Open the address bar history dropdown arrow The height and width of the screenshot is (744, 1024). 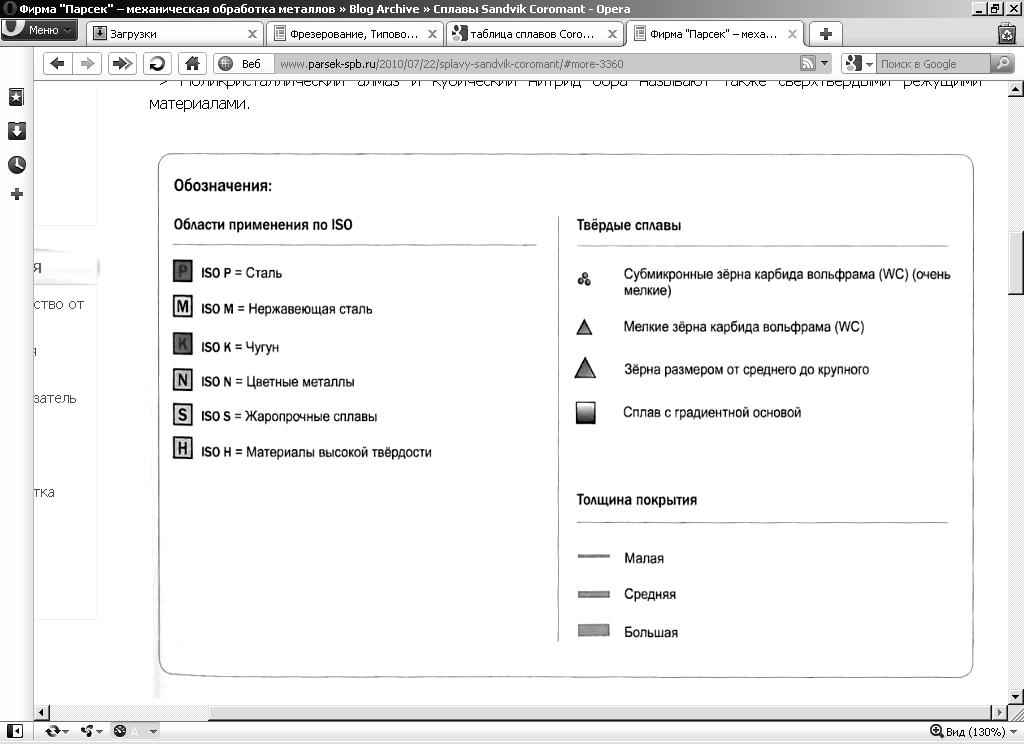pyautogui.click(x=824, y=63)
